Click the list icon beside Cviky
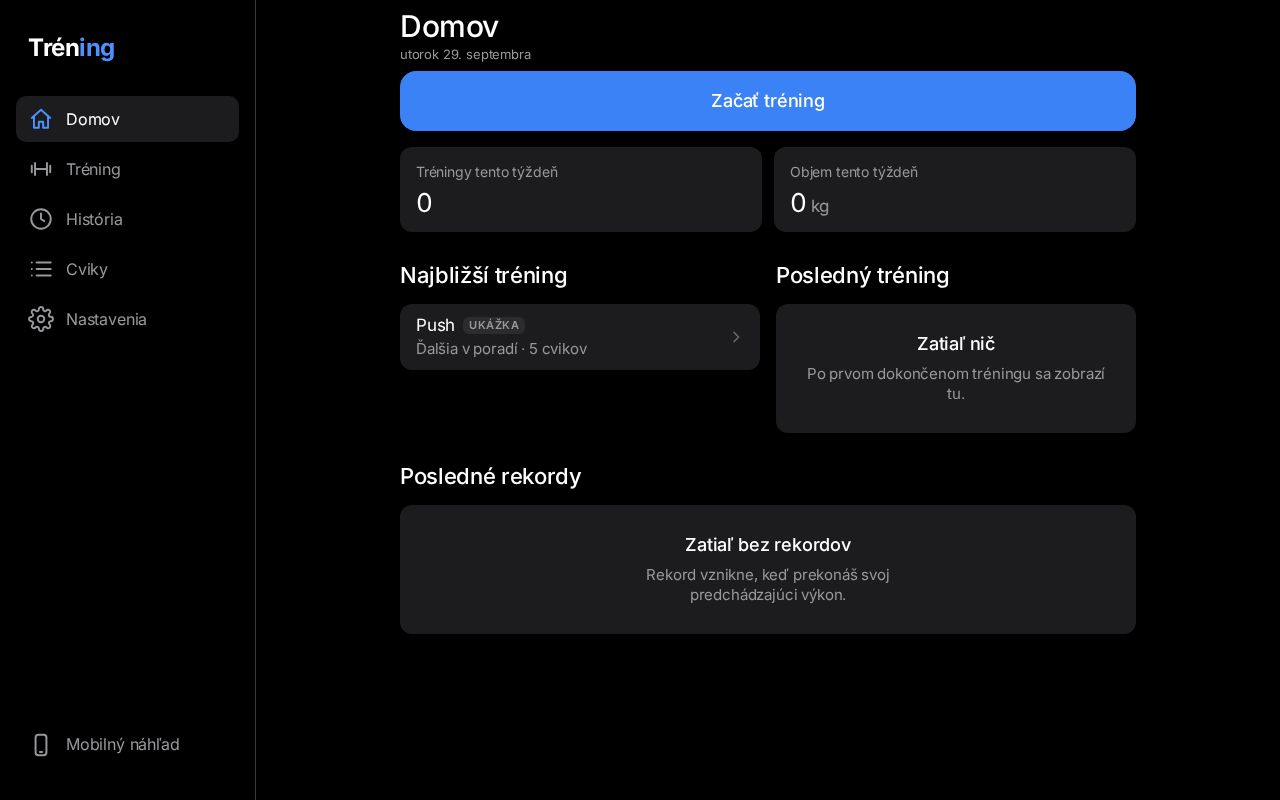Image resolution: width=1280 pixels, height=800 pixels. [41, 269]
